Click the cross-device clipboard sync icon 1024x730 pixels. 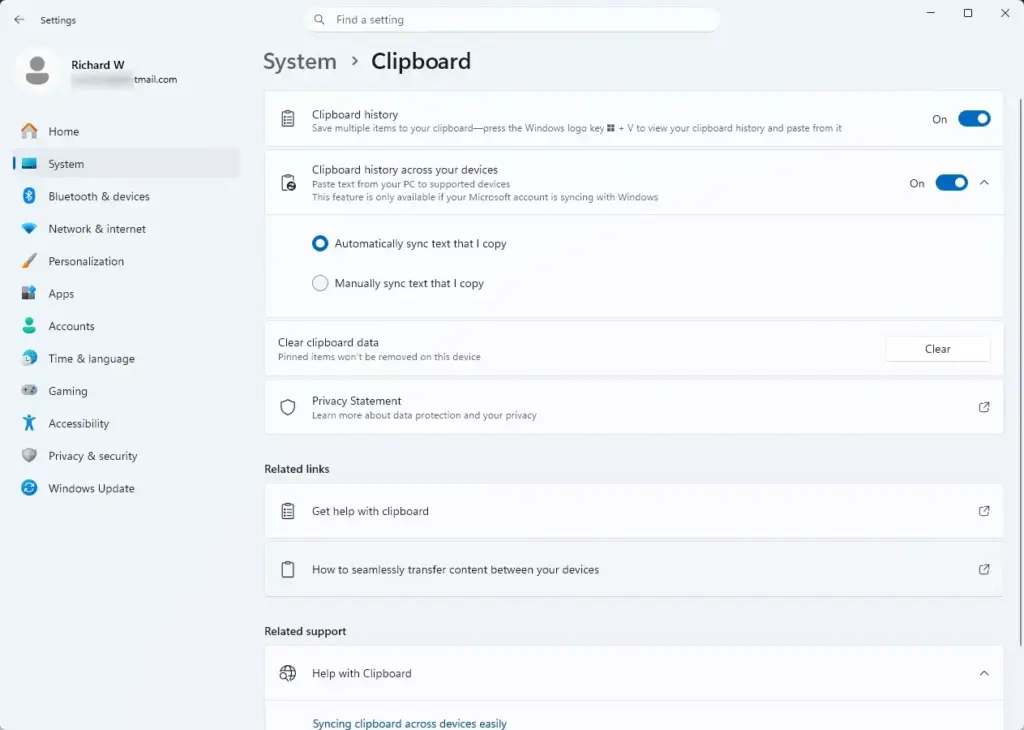point(288,183)
